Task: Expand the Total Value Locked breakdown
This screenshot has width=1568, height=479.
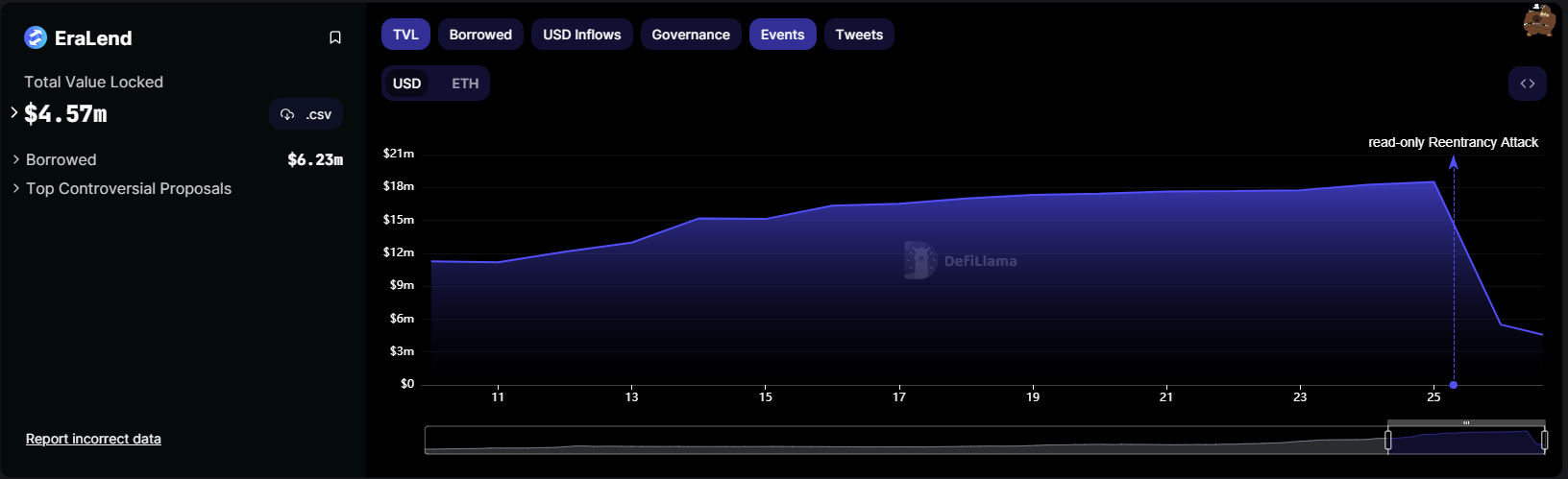Action: tap(14, 112)
